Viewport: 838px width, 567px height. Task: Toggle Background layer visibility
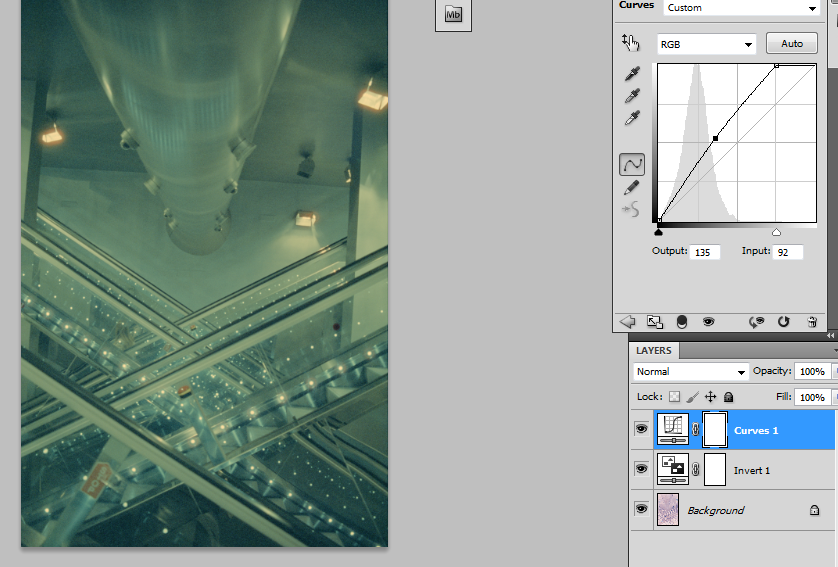(641, 510)
